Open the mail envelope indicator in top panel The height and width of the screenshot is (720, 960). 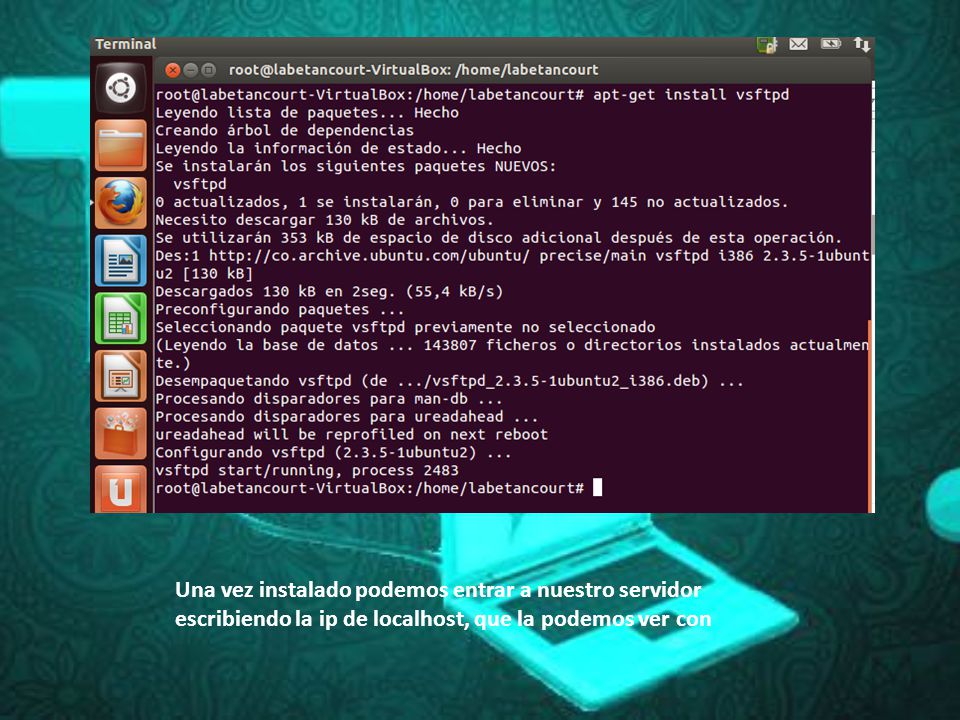coord(798,44)
